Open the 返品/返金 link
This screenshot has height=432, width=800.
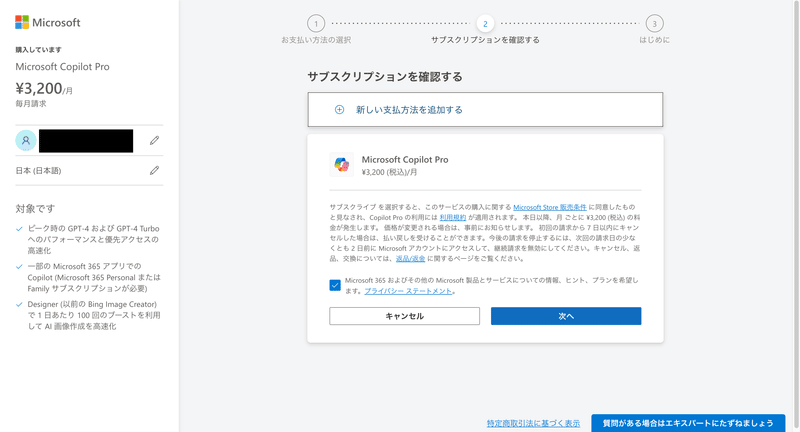point(410,259)
